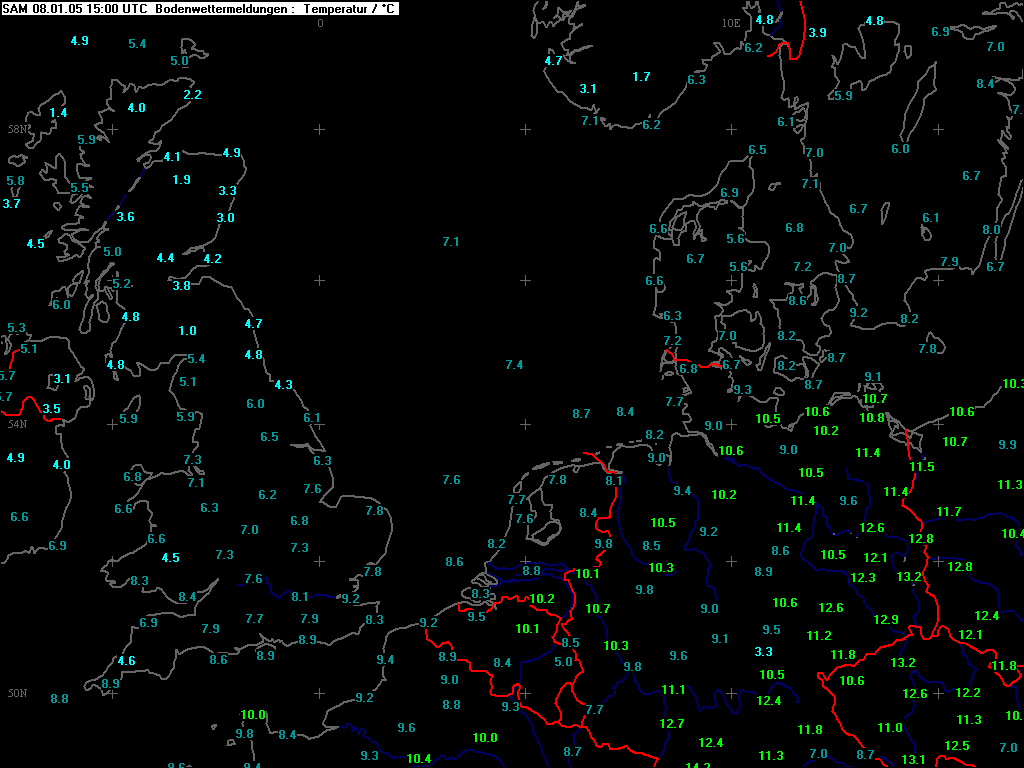Select the green 12.7 temperature reading
Viewport: 1024px width, 768px height.
672,723
